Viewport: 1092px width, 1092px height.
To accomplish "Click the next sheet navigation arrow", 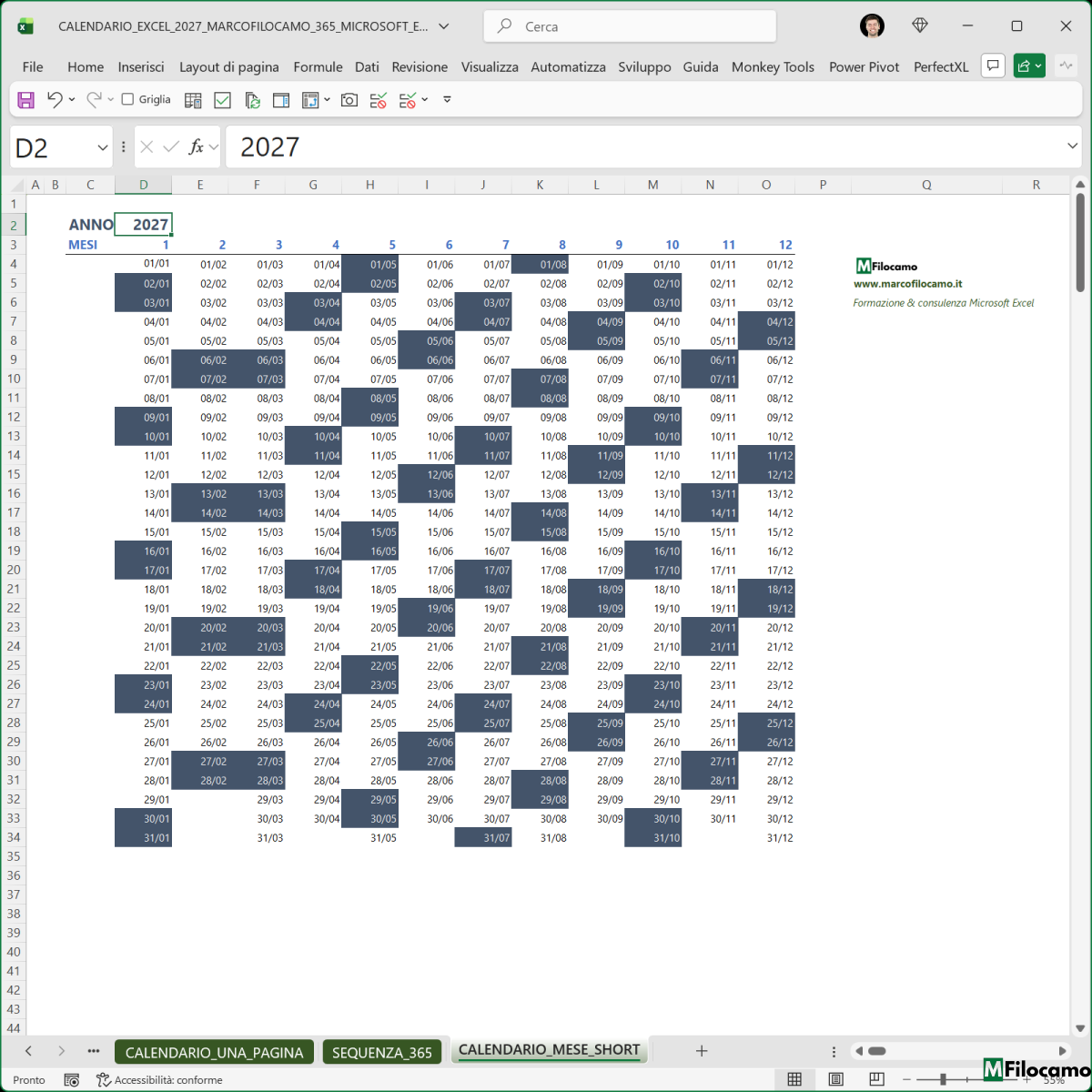I will tap(61, 1051).
